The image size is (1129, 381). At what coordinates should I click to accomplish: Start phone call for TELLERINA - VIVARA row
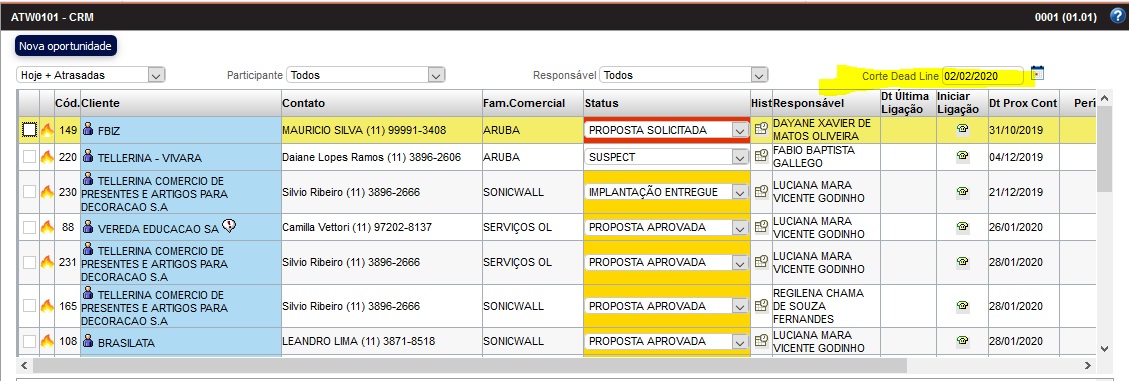pos(962,156)
